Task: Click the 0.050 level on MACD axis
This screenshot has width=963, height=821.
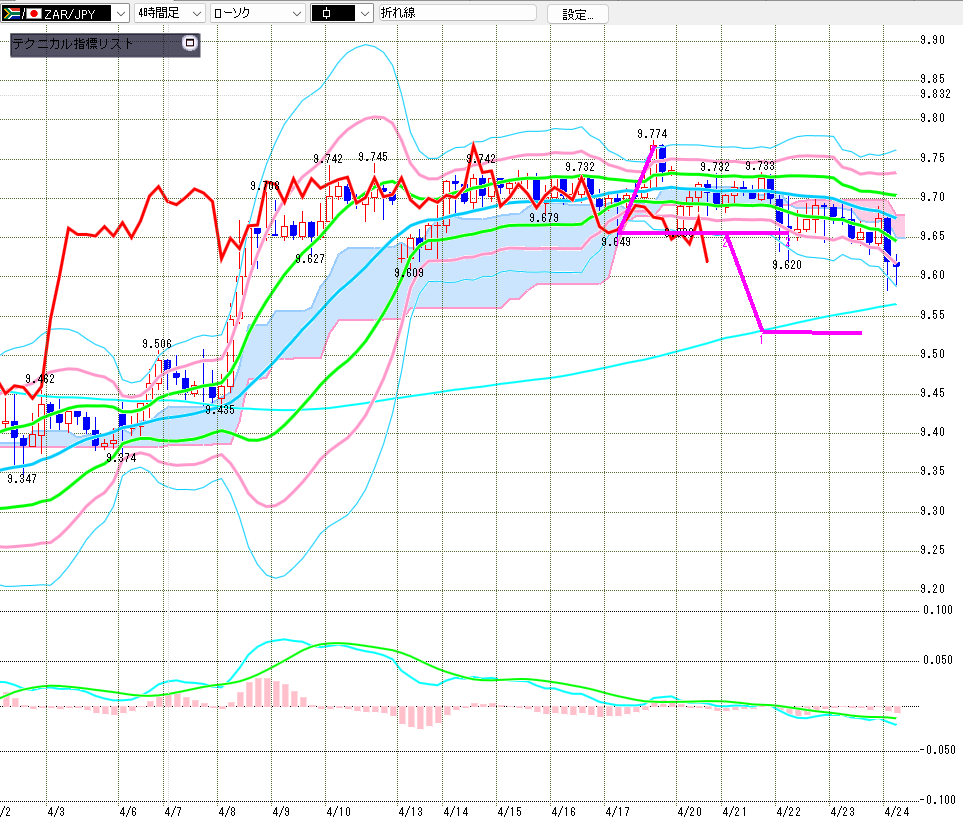Action: coord(938,660)
